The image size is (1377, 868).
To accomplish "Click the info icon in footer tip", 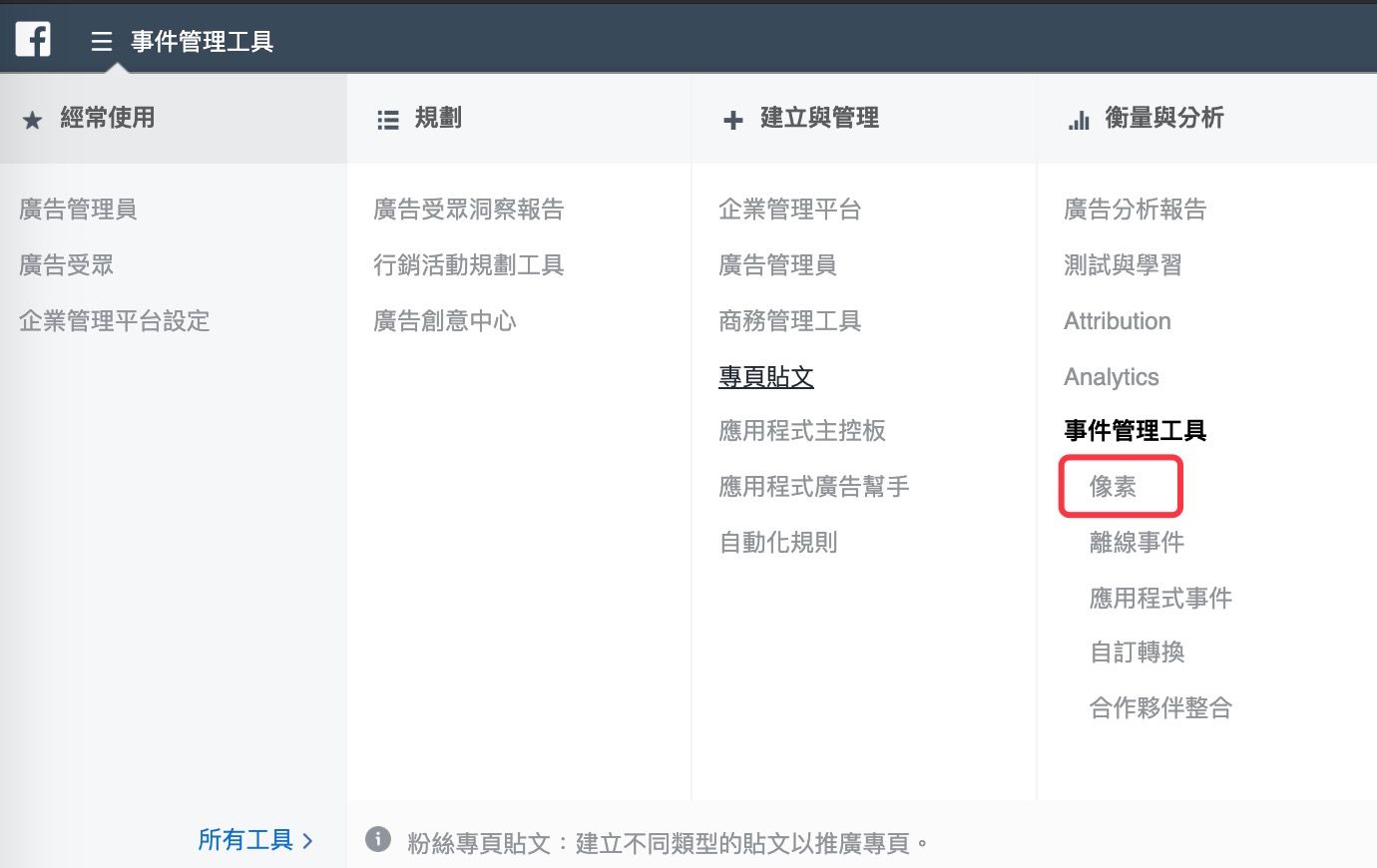I will 378,839.
